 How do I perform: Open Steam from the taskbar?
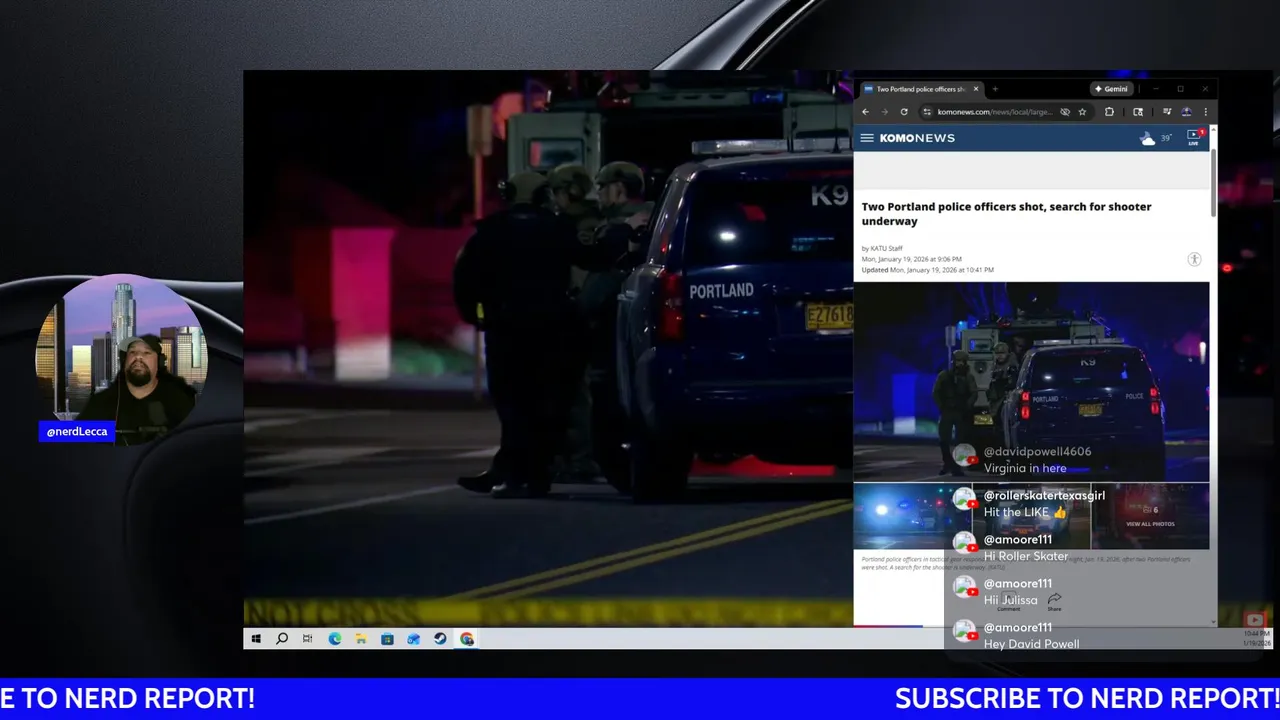[440, 639]
